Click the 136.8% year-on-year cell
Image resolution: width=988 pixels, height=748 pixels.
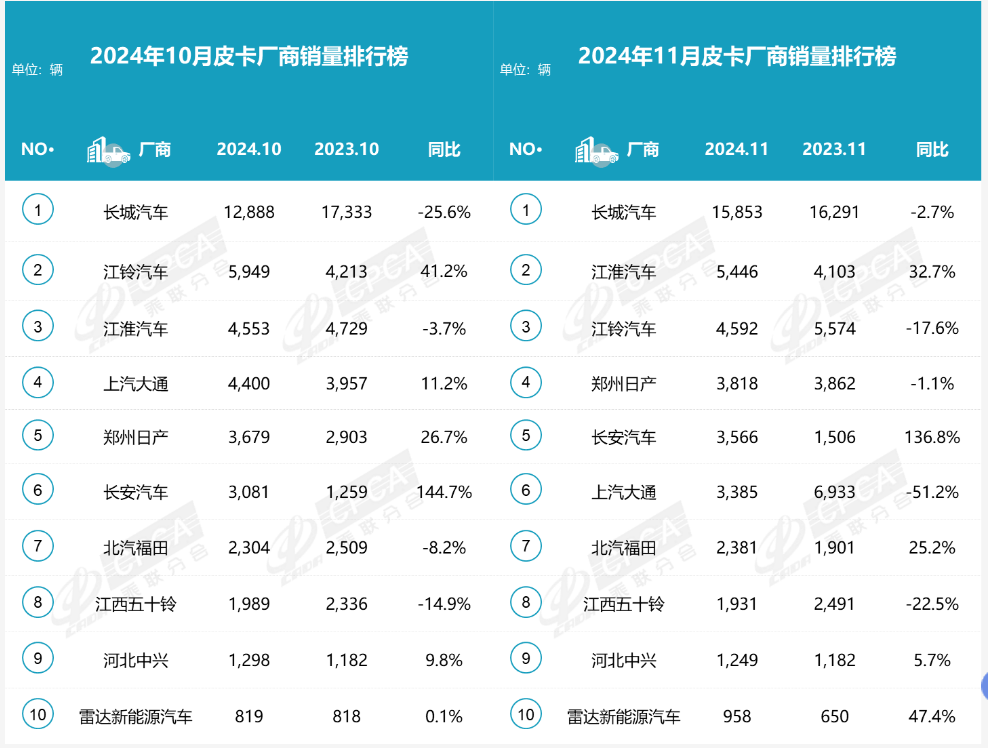932,437
